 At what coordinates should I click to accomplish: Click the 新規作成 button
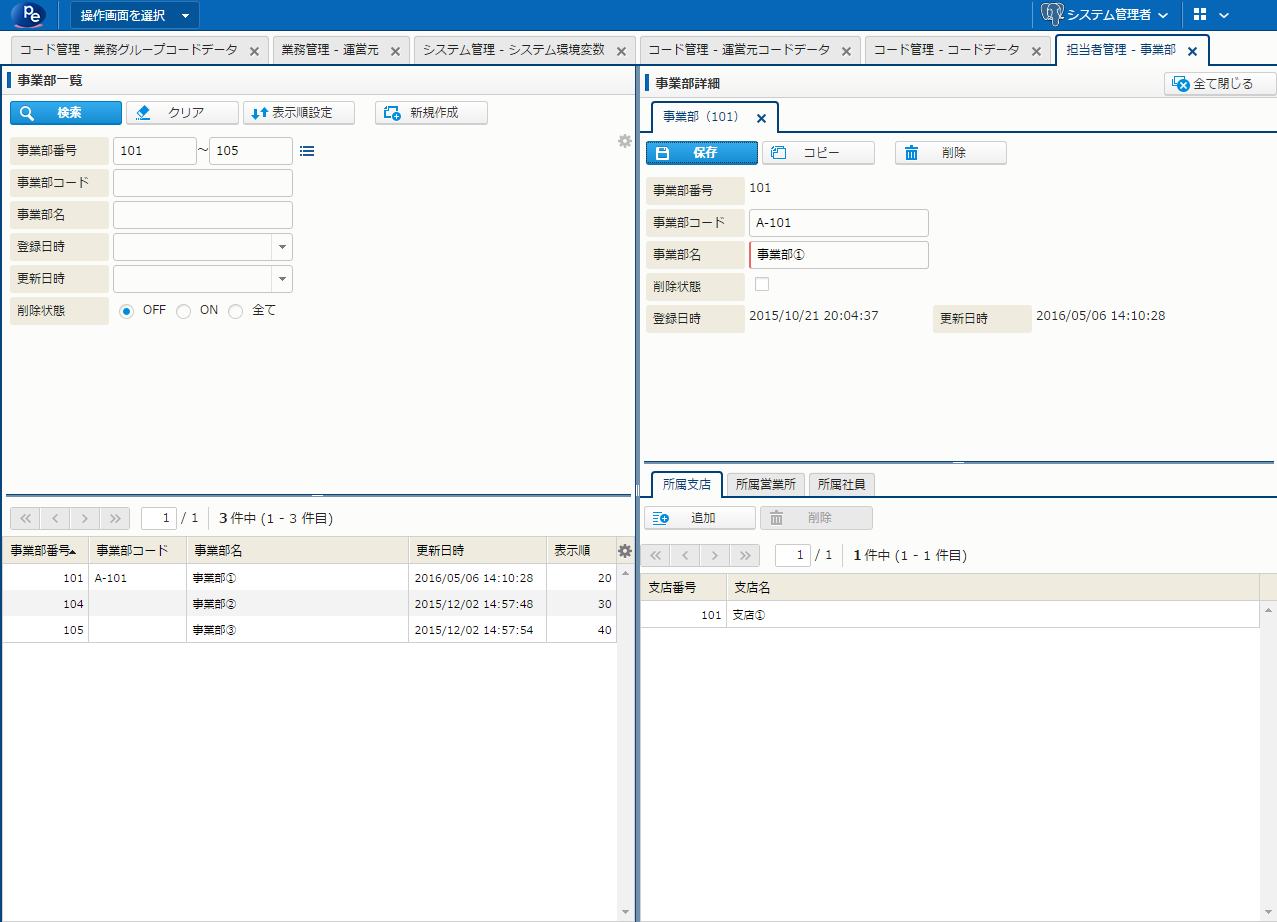[431, 113]
